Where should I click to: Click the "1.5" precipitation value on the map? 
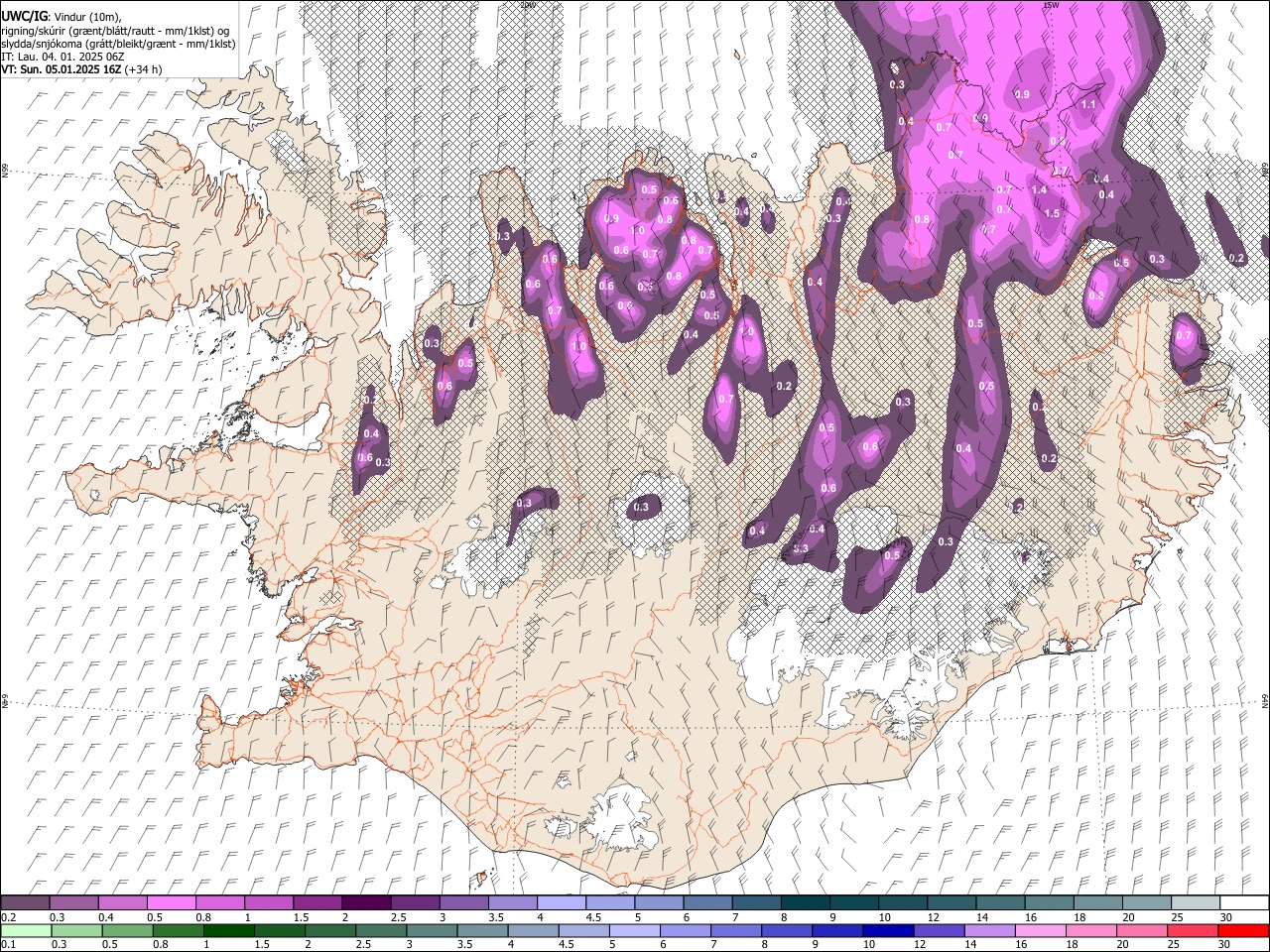coord(1052,213)
